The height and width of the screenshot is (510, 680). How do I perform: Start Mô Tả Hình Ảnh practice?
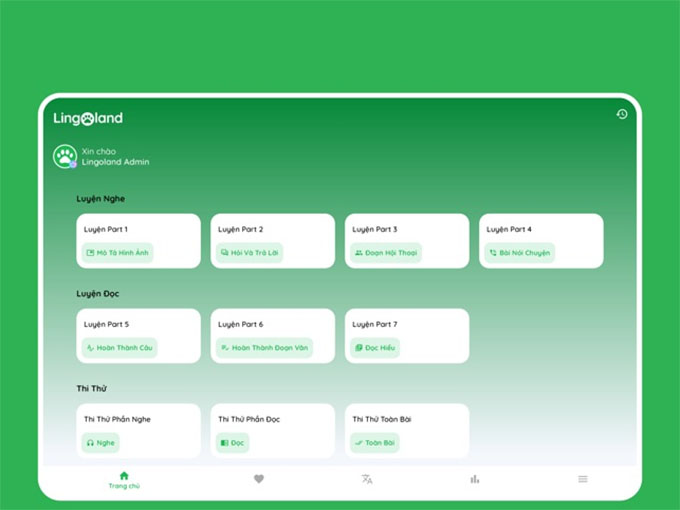(117, 253)
